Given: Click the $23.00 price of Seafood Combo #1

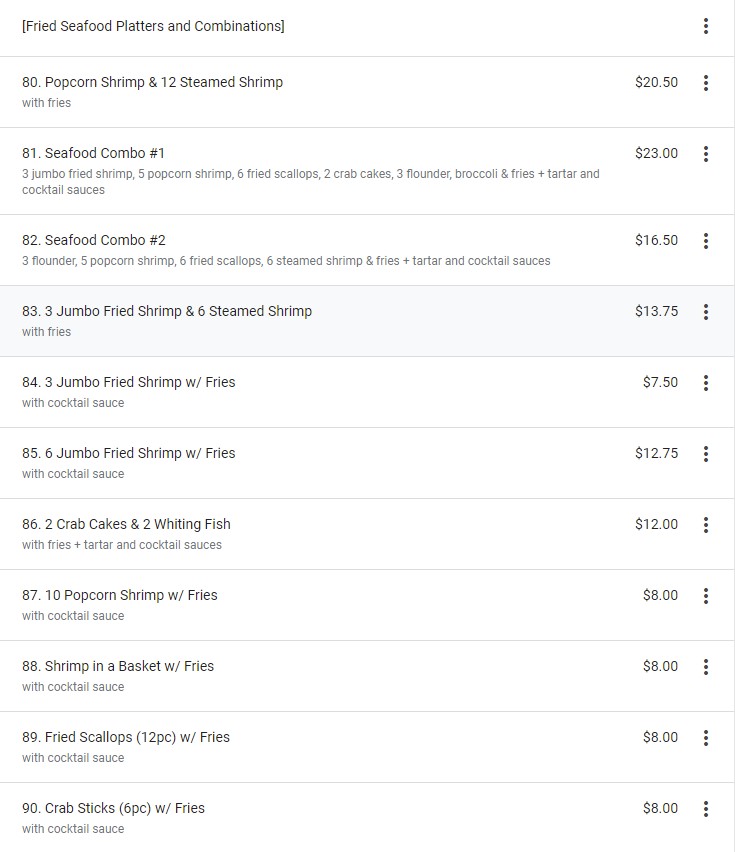Looking at the screenshot, I should pos(656,153).
